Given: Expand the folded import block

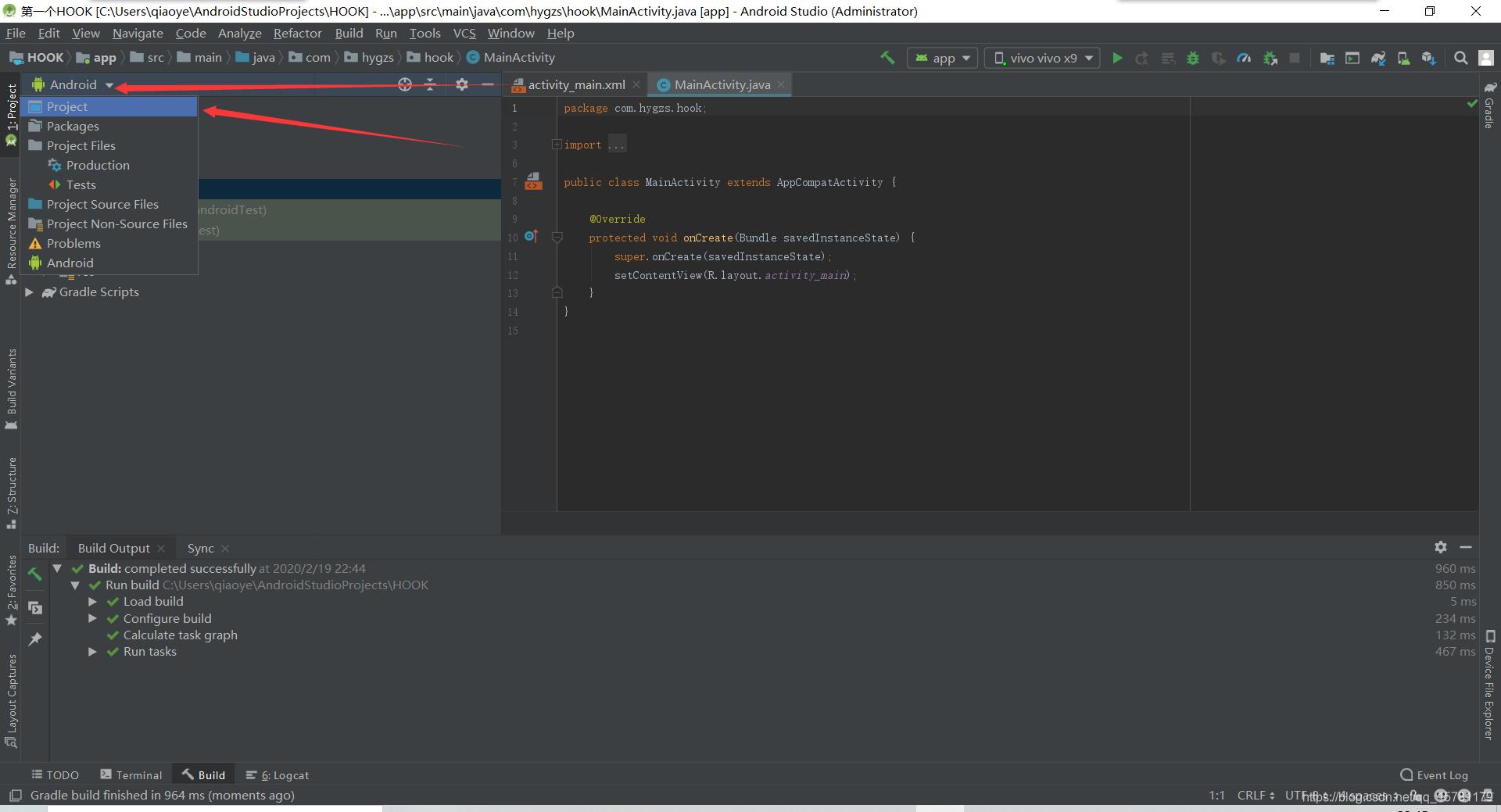Looking at the screenshot, I should 557,145.
